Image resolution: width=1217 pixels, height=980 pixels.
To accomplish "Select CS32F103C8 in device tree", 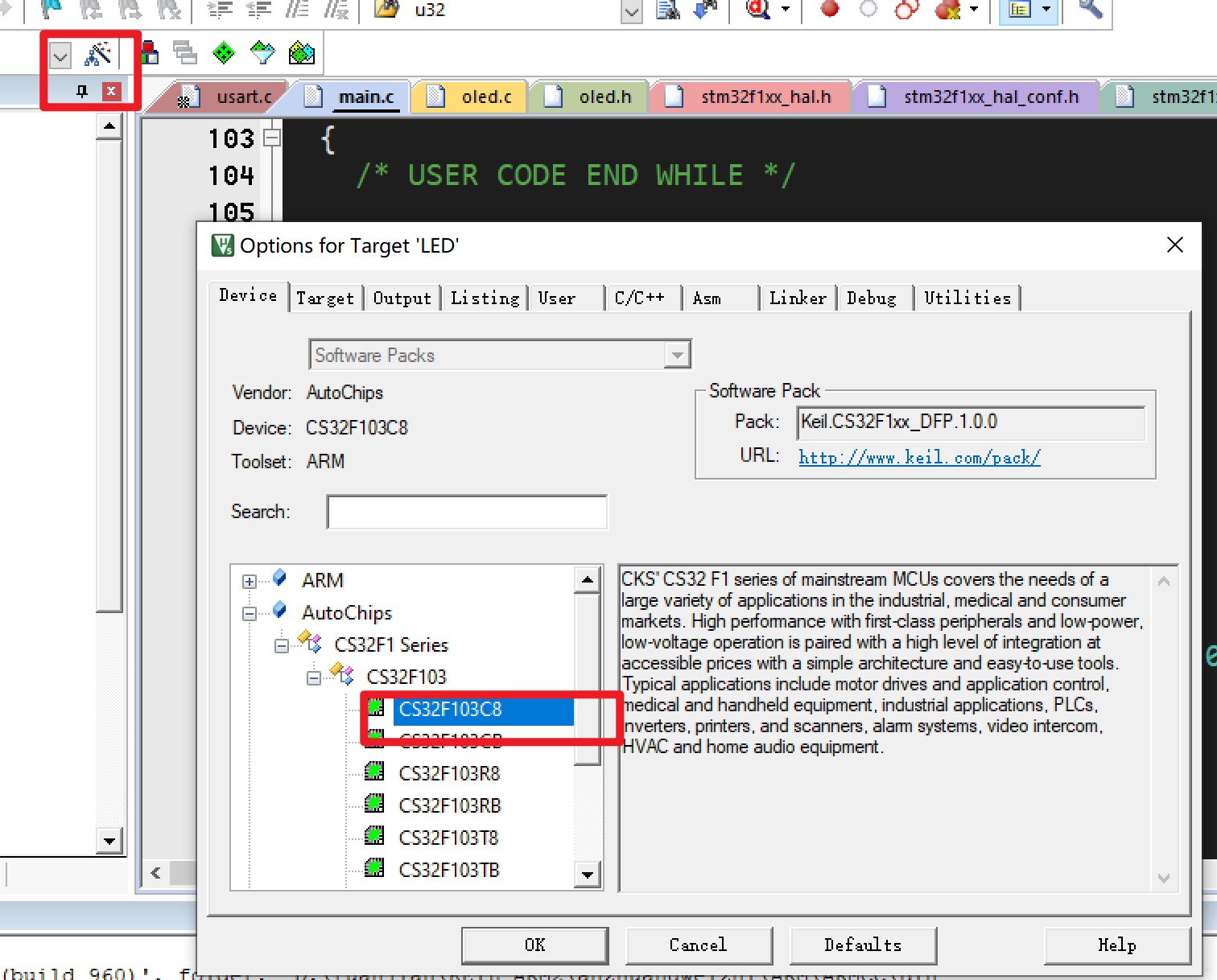I will (x=450, y=709).
